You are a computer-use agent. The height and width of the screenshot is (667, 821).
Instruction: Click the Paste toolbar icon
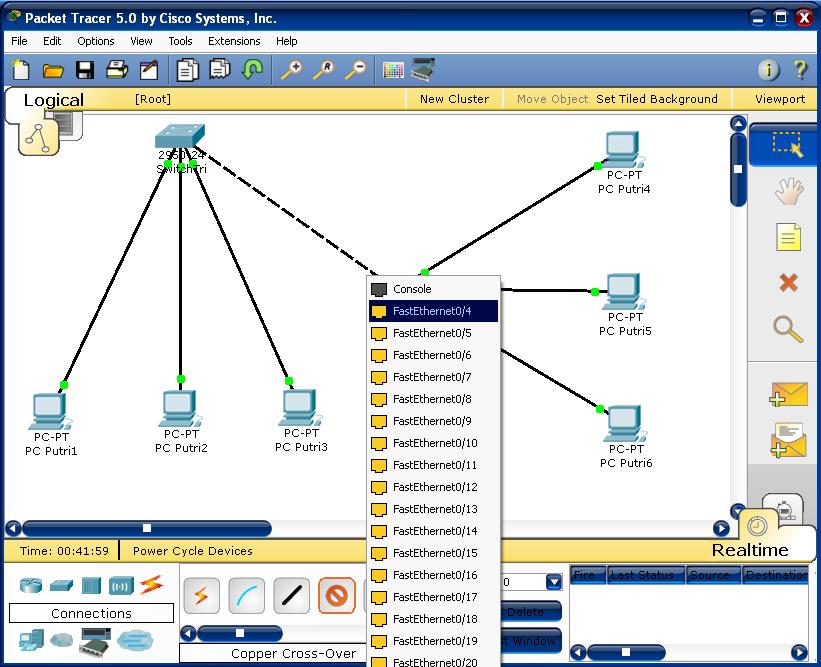coord(220,69)
